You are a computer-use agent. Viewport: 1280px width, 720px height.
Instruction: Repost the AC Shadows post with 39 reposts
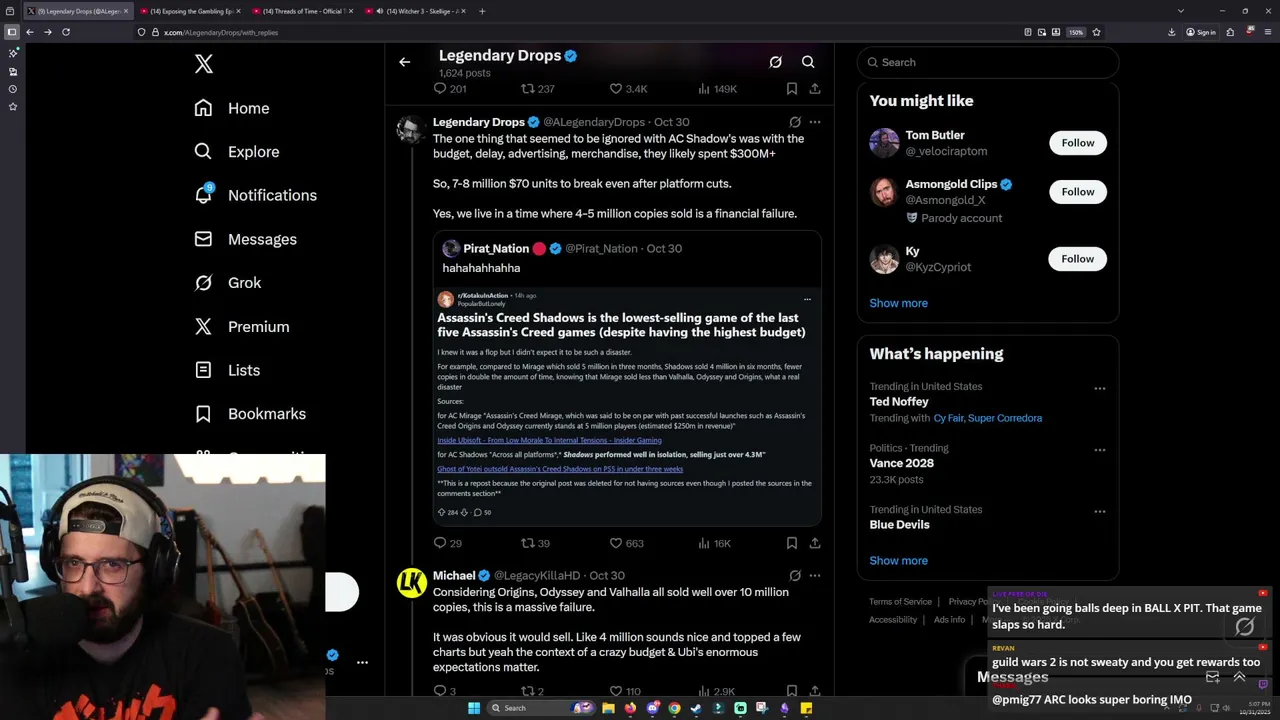tap(528, 543)
